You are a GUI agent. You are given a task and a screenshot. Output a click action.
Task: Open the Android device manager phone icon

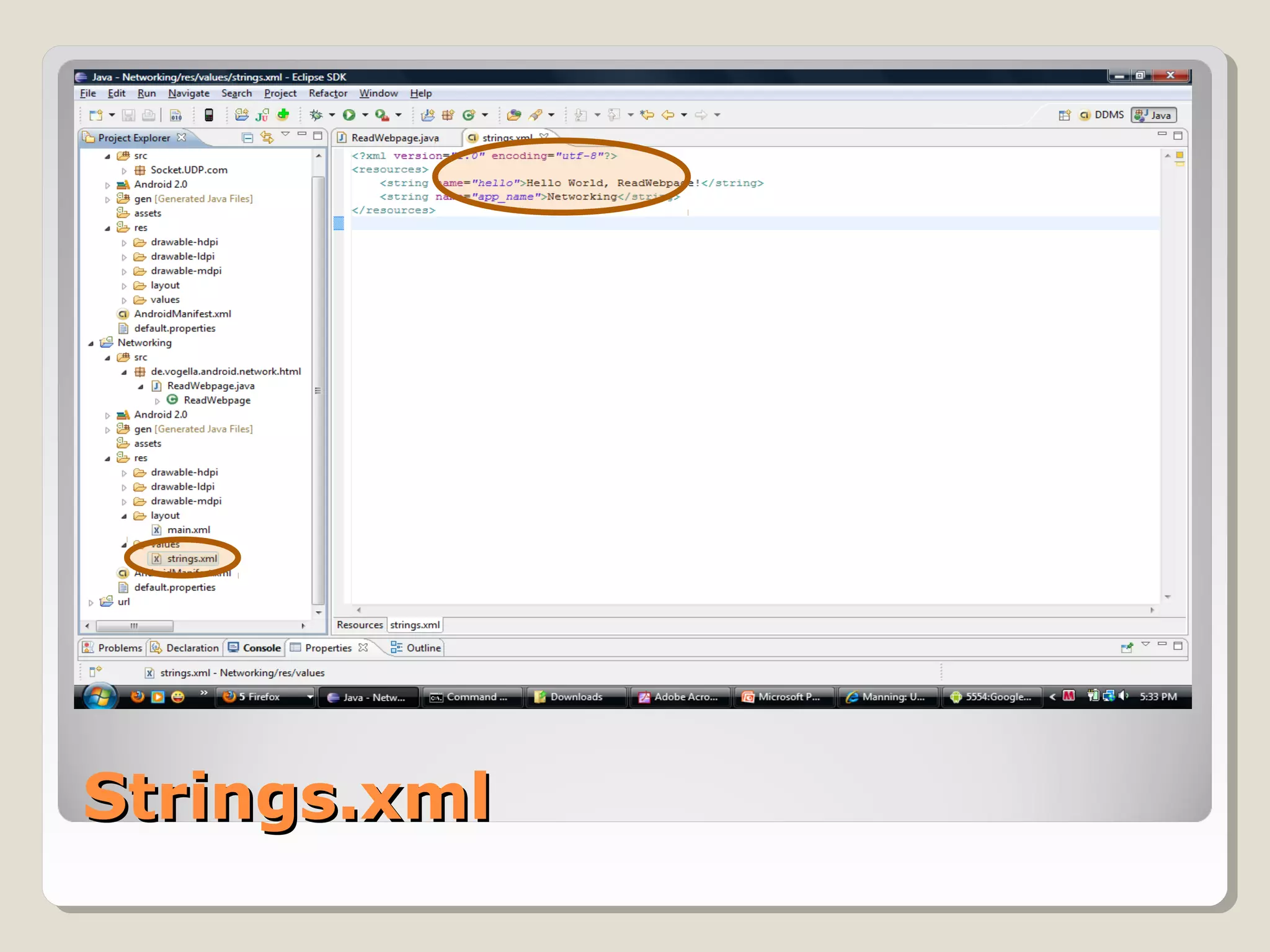209,115
